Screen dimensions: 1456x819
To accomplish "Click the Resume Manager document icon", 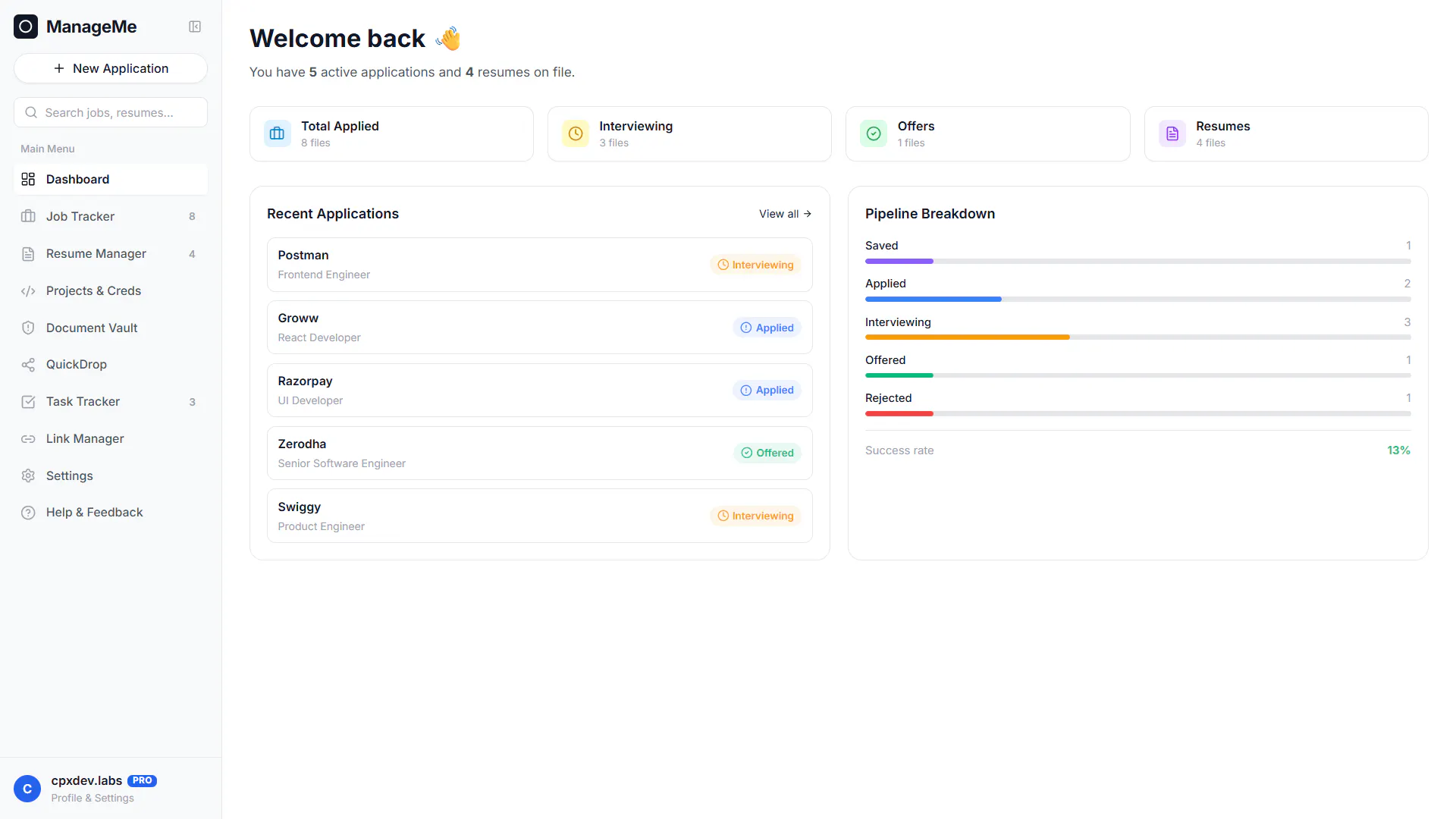I will [28, 253].
